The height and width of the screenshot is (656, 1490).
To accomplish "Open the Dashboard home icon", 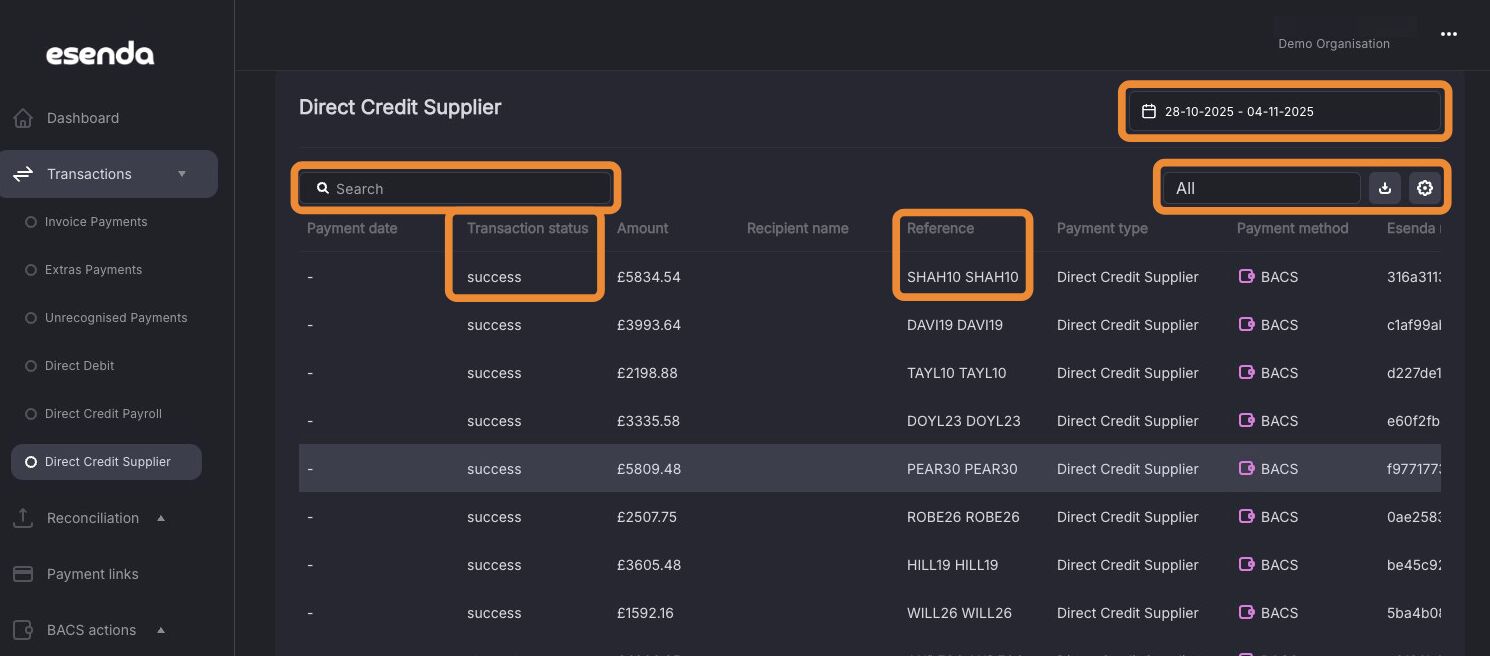I will pos(23,118).
